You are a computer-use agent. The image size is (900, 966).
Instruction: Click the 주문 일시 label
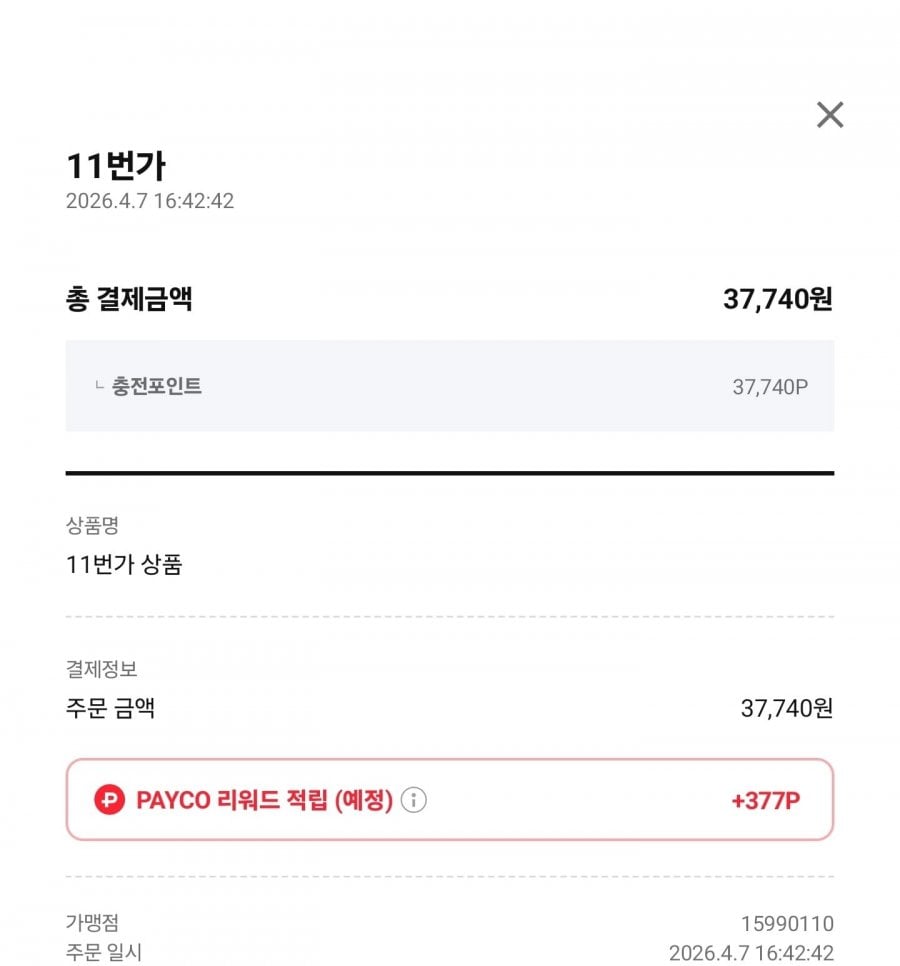104,953
